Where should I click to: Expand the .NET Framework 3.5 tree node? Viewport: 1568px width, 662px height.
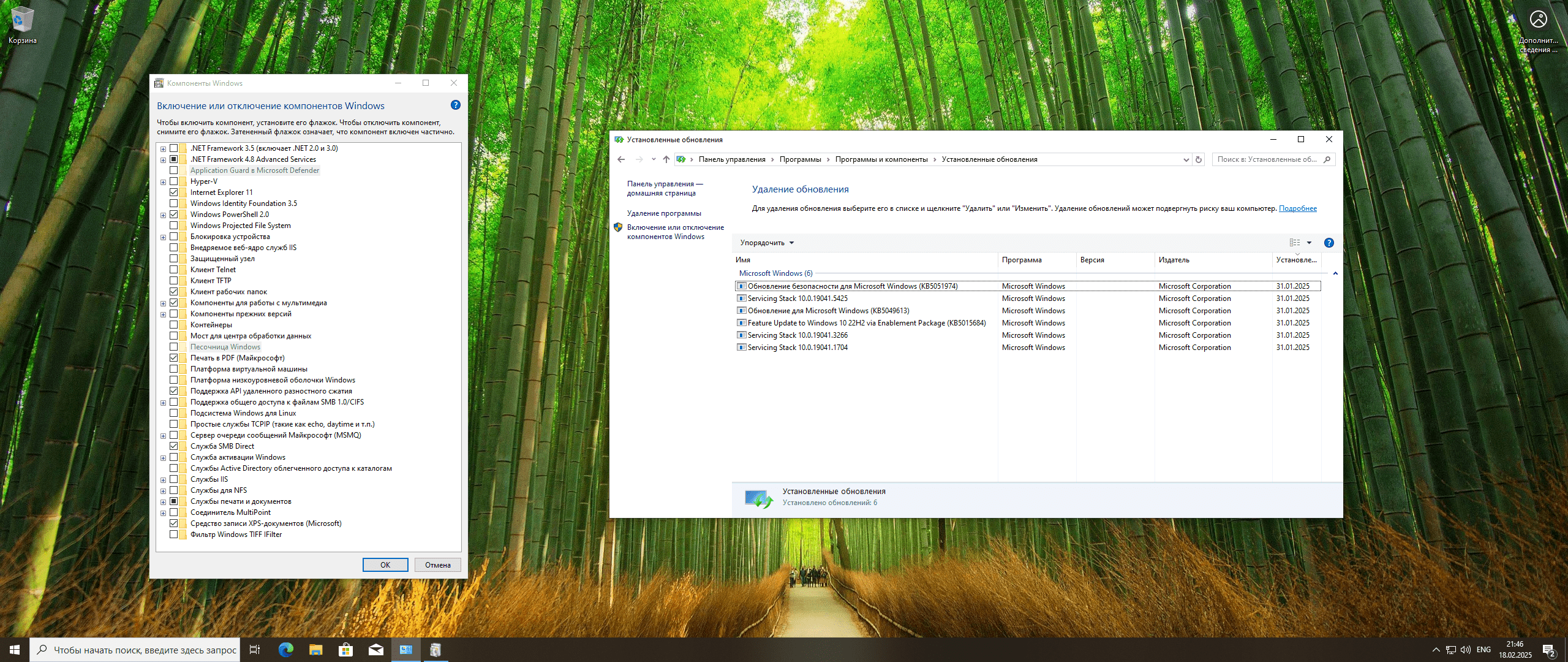pyautogui.click(x=163, y=149)
